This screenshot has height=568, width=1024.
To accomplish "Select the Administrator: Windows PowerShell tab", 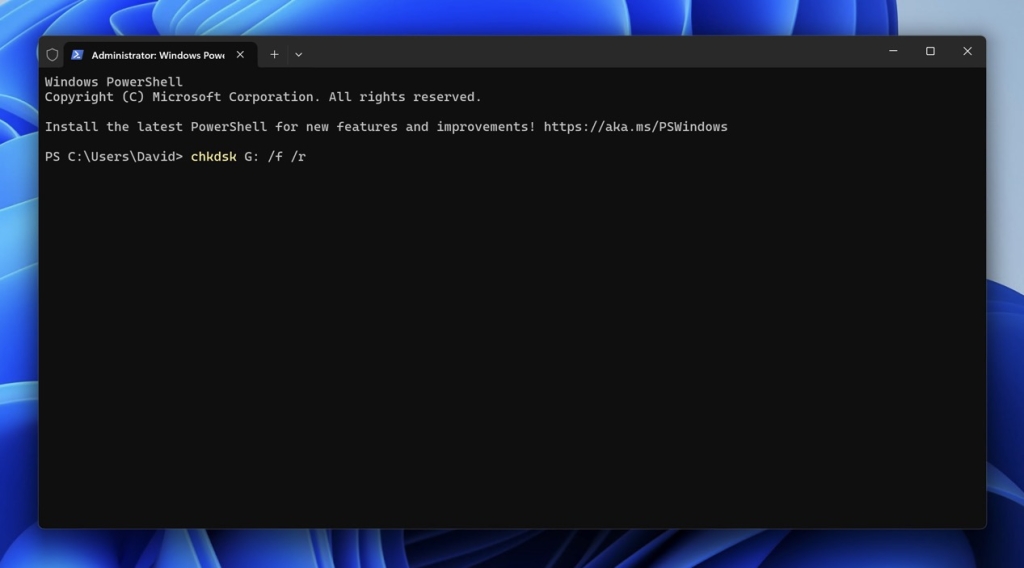I will coord(157,55).
